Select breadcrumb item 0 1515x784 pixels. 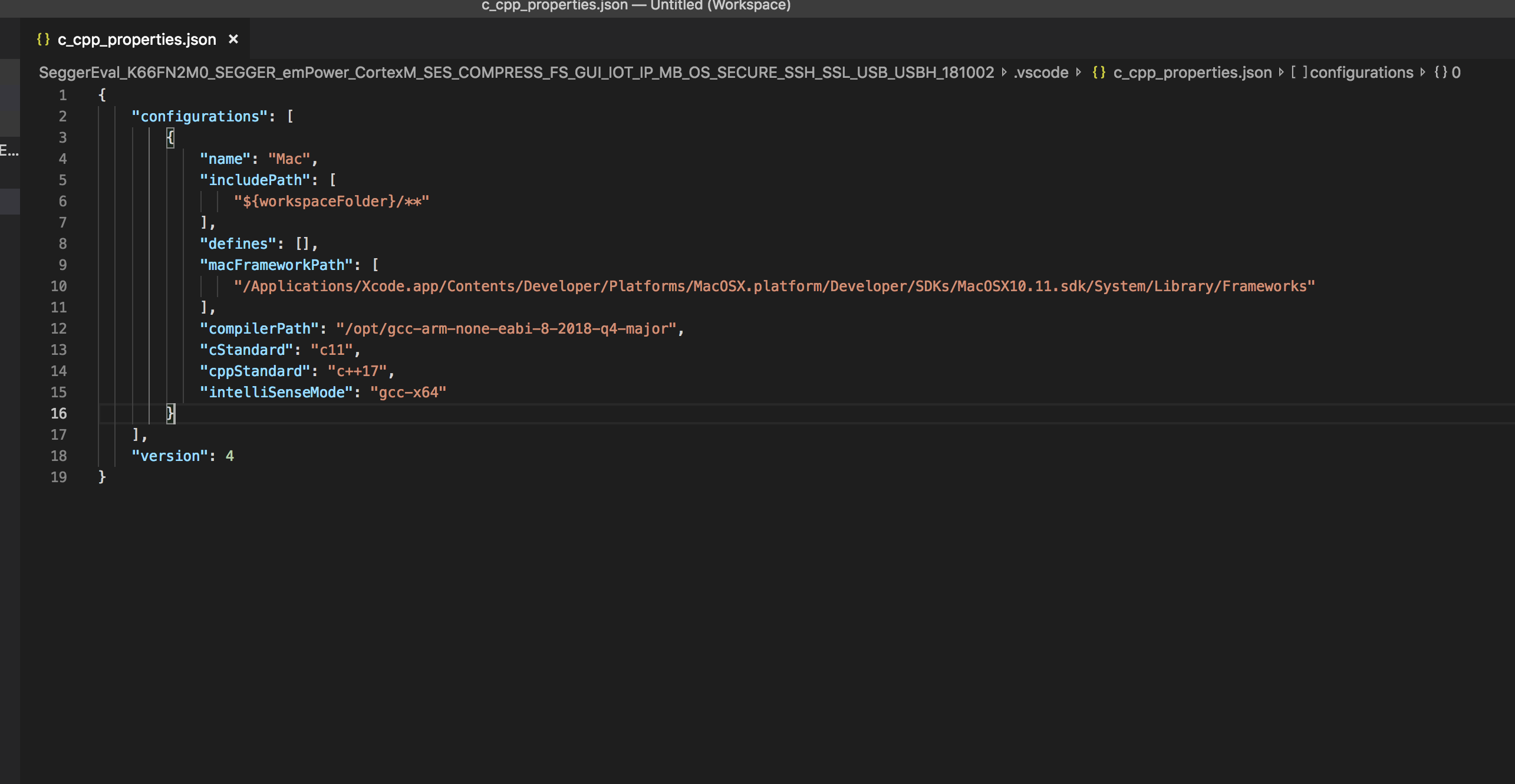point(1456,73)
